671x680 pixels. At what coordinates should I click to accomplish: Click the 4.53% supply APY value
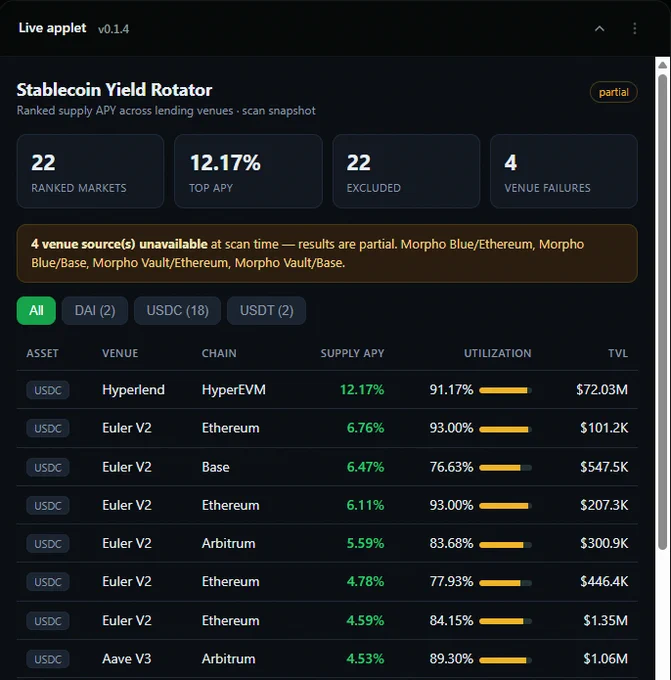point(365,659)
